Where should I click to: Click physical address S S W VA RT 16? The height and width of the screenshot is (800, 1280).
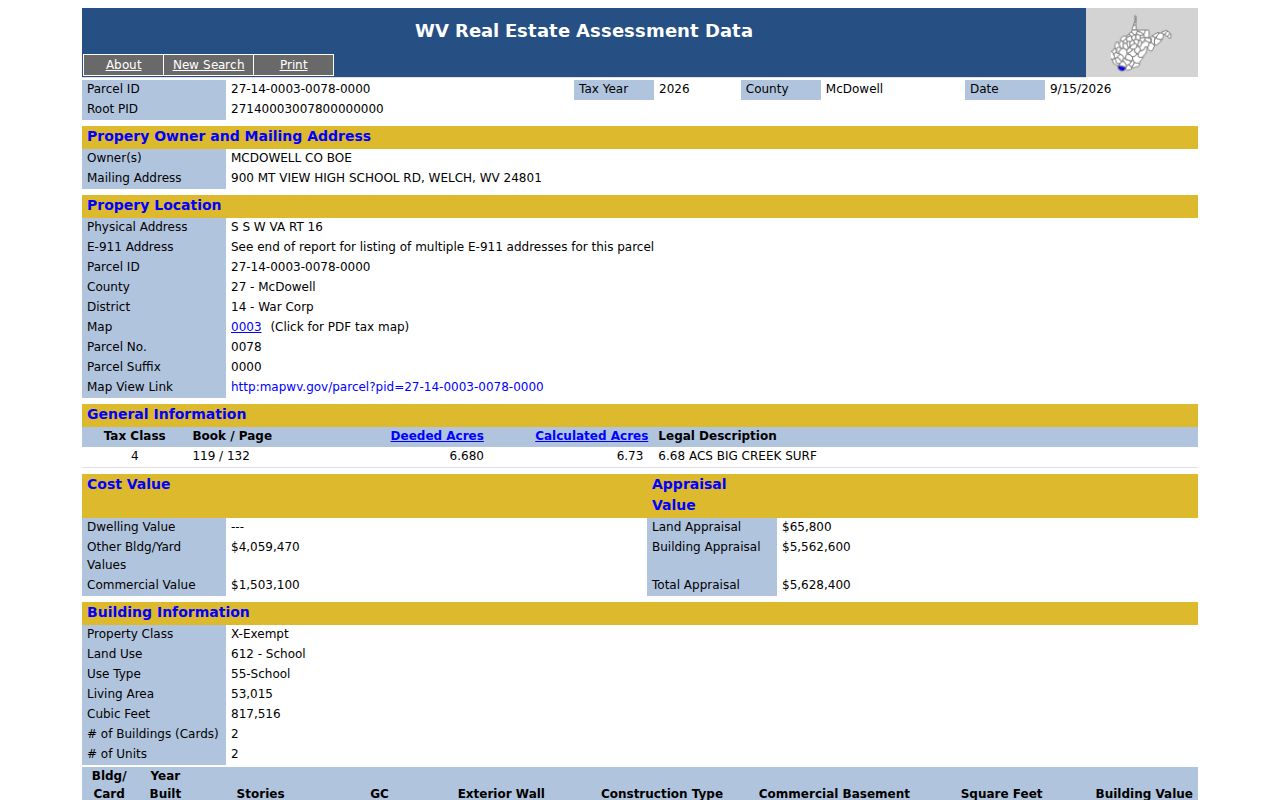(x=277, y=227)
